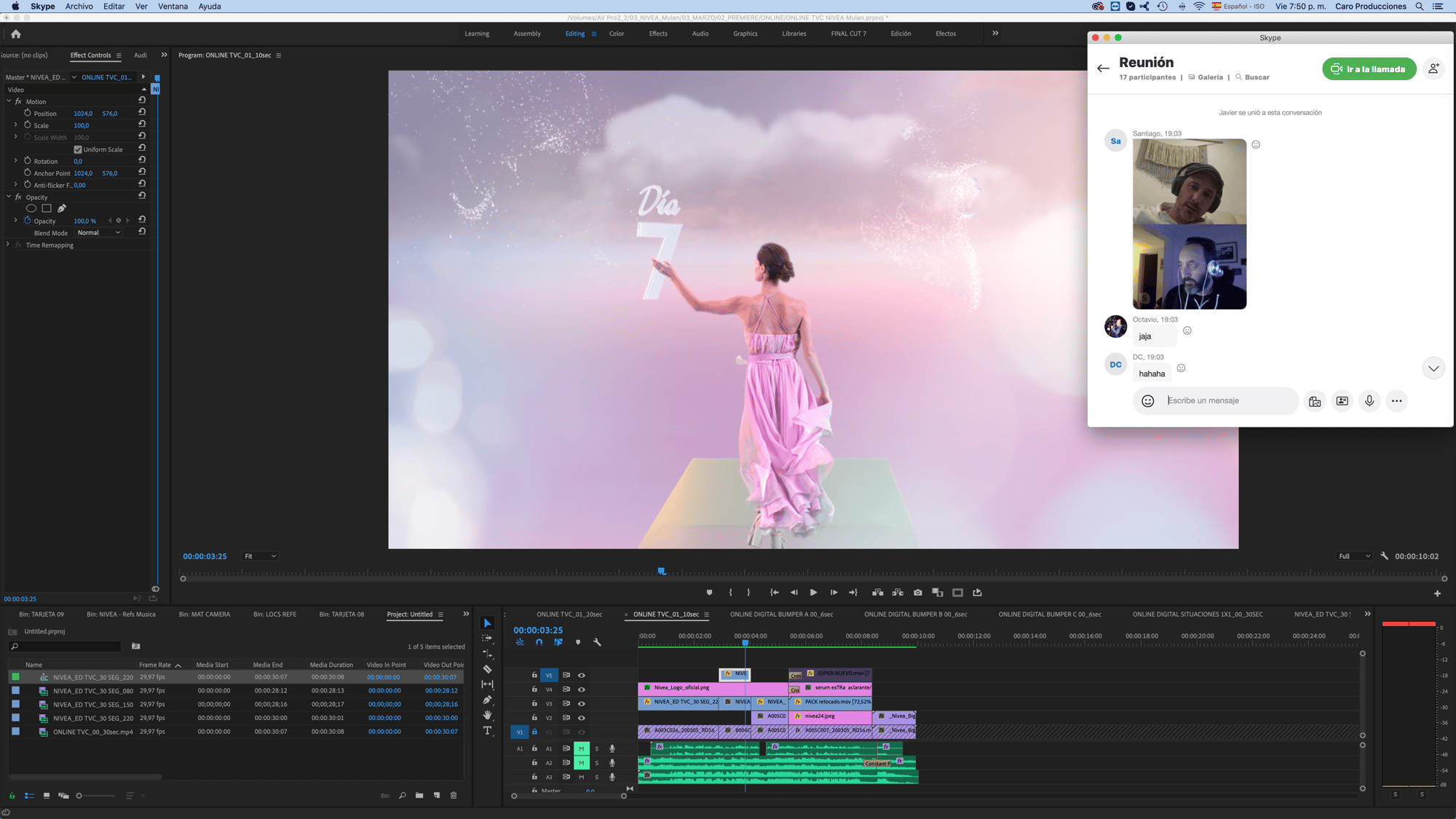Click the New Bin folder icon
Image resolution: width=1456 pixels, height=819 pixels.
pyautogui.click(x=419, y=796)
